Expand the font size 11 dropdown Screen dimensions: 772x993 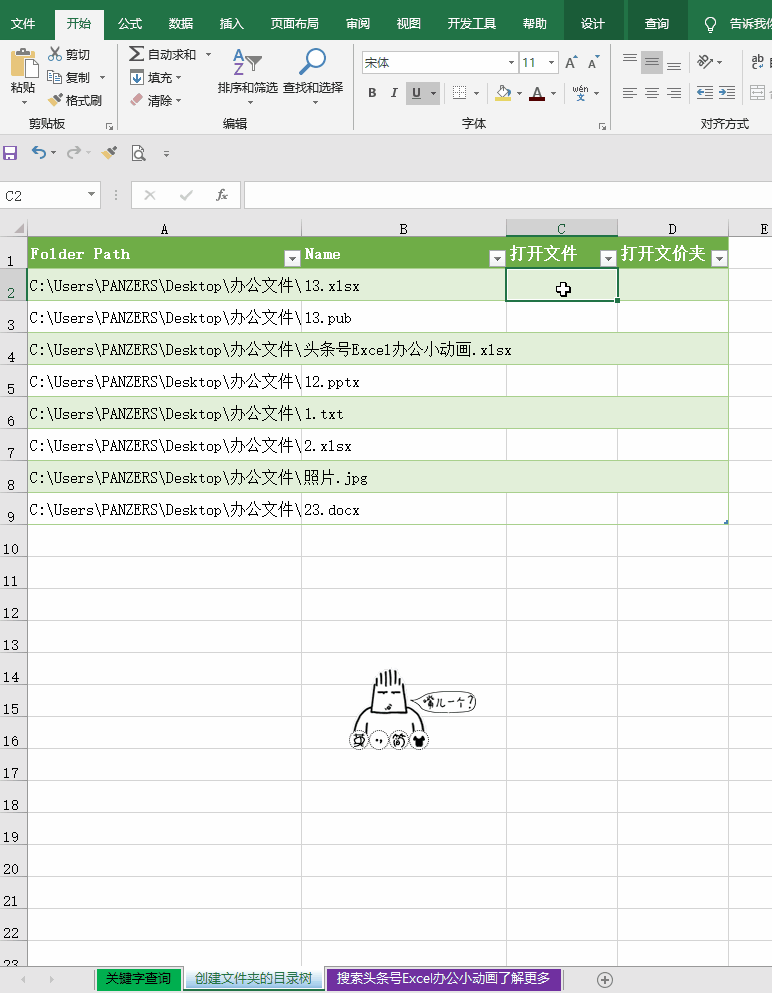click(x=552, y=62)
